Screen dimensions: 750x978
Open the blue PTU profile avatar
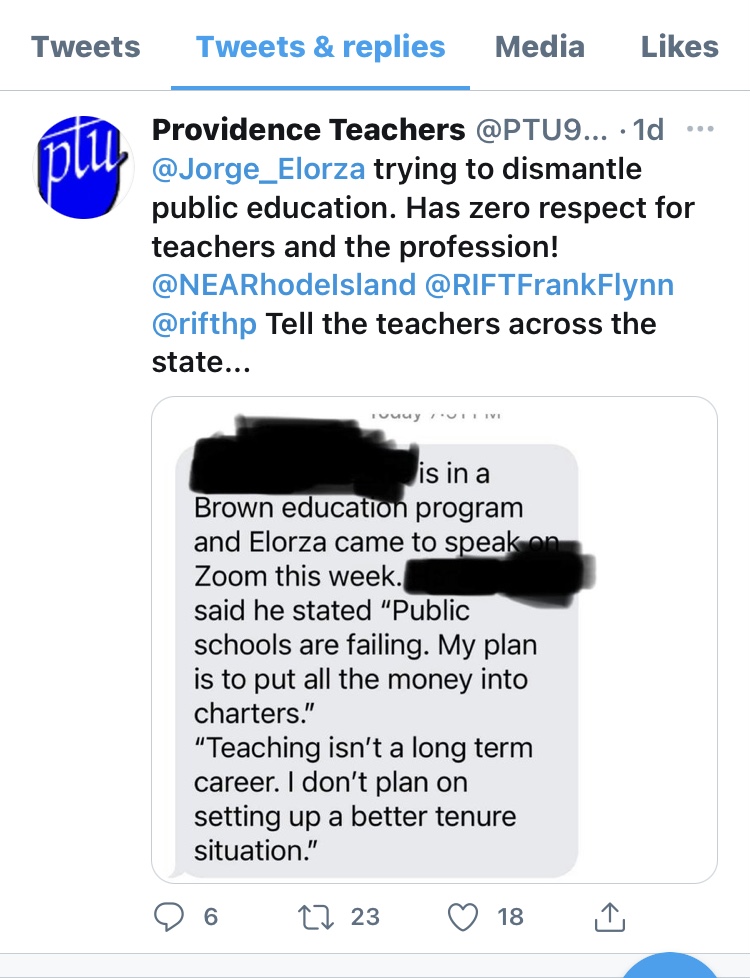click(x=83, y=167)
